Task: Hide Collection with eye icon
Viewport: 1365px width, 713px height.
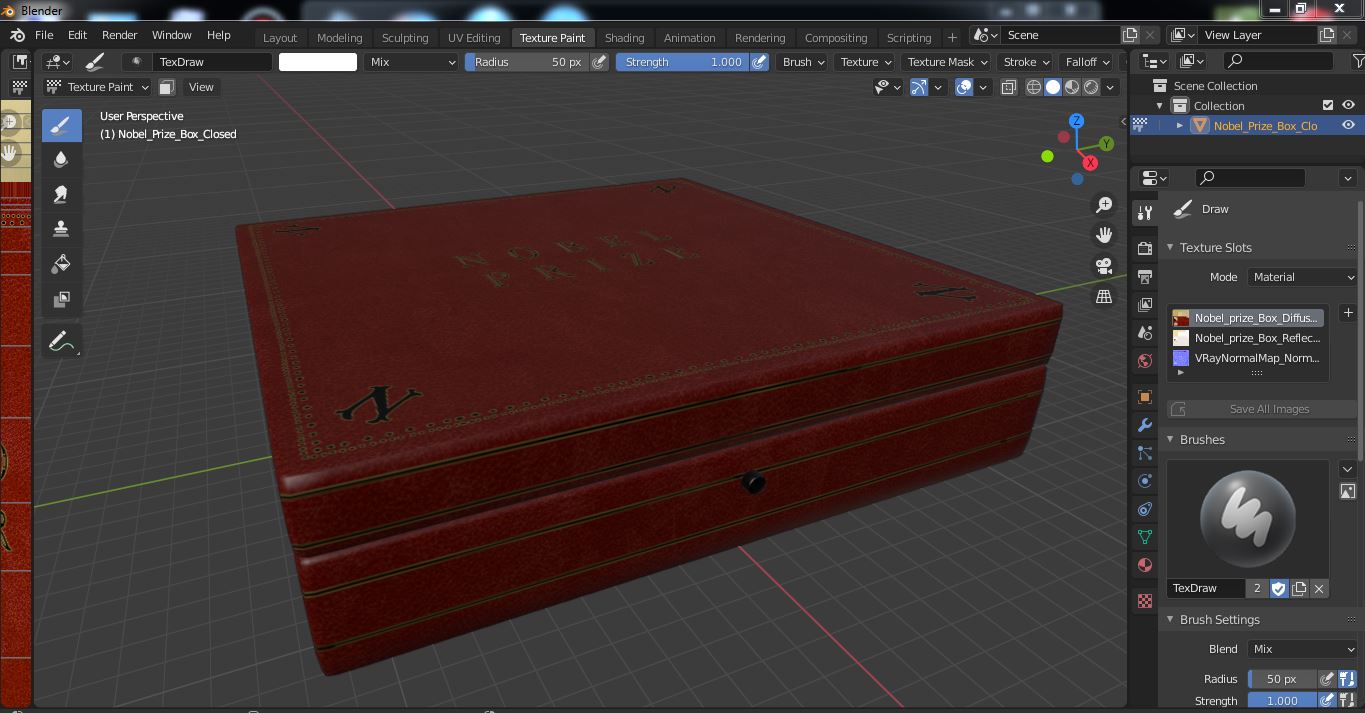Action: [x=1348, y=105]
